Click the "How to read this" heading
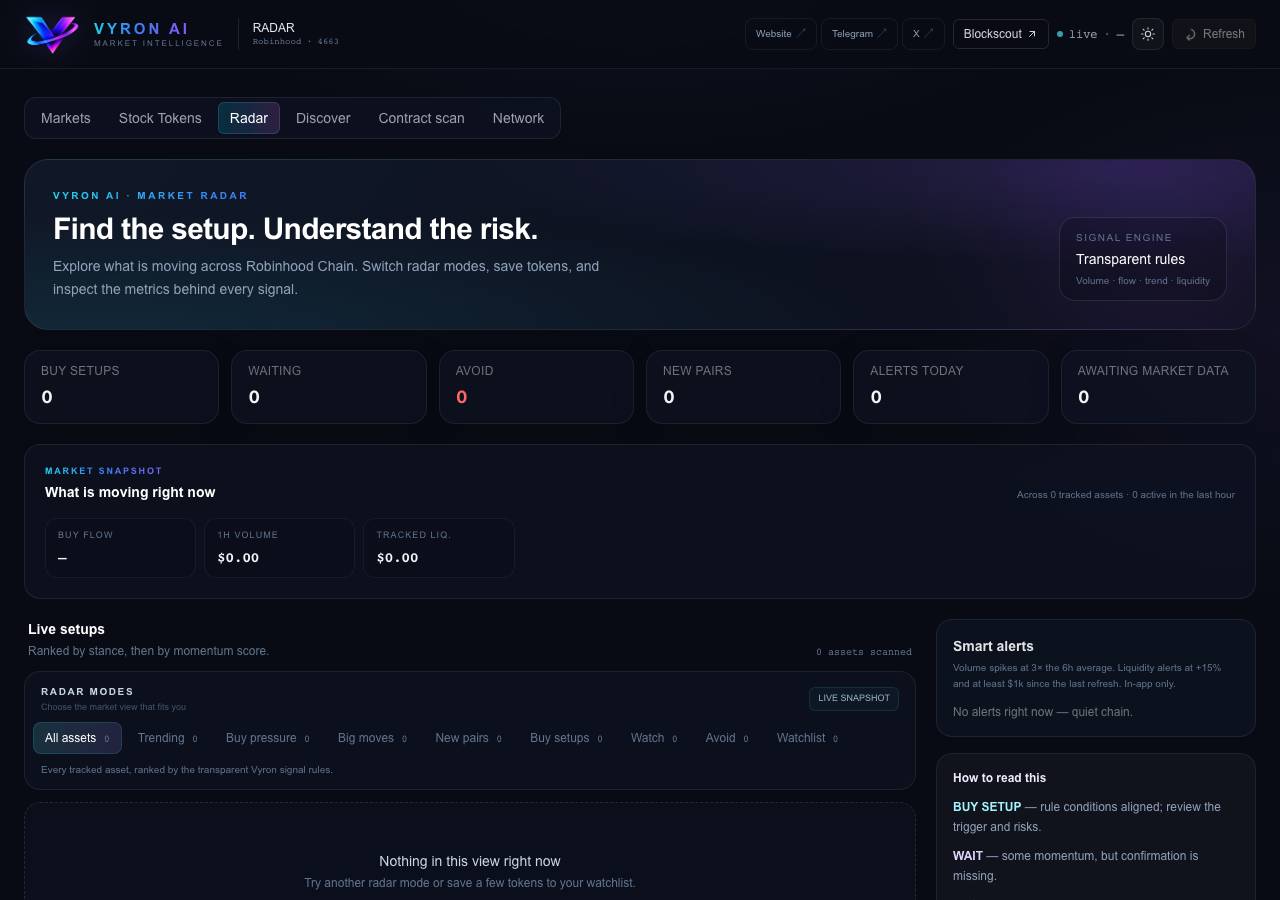This screenshot has height=900, width=1280. [x=999, y=778]
